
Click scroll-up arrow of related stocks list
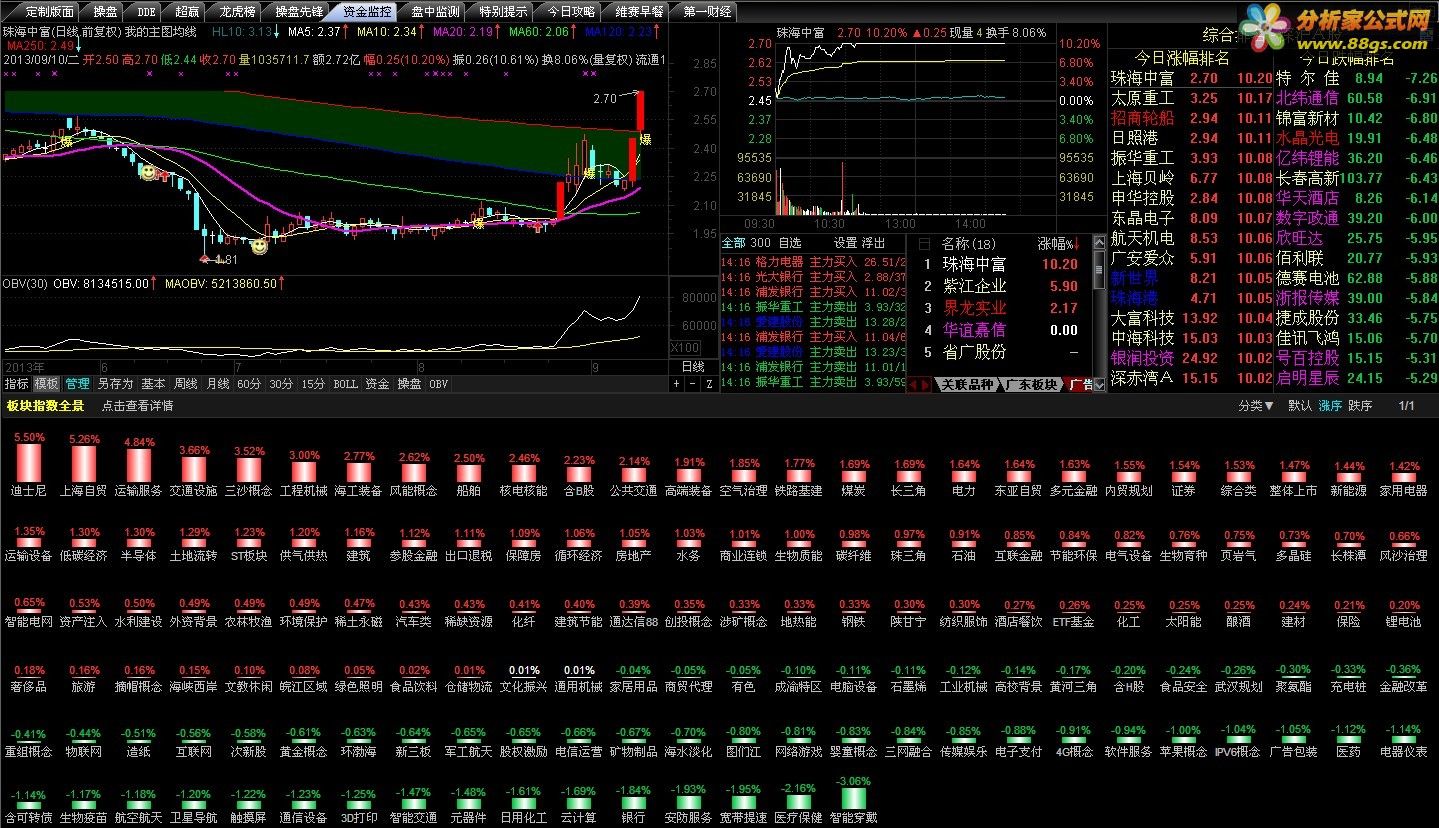coord(1099,243)
